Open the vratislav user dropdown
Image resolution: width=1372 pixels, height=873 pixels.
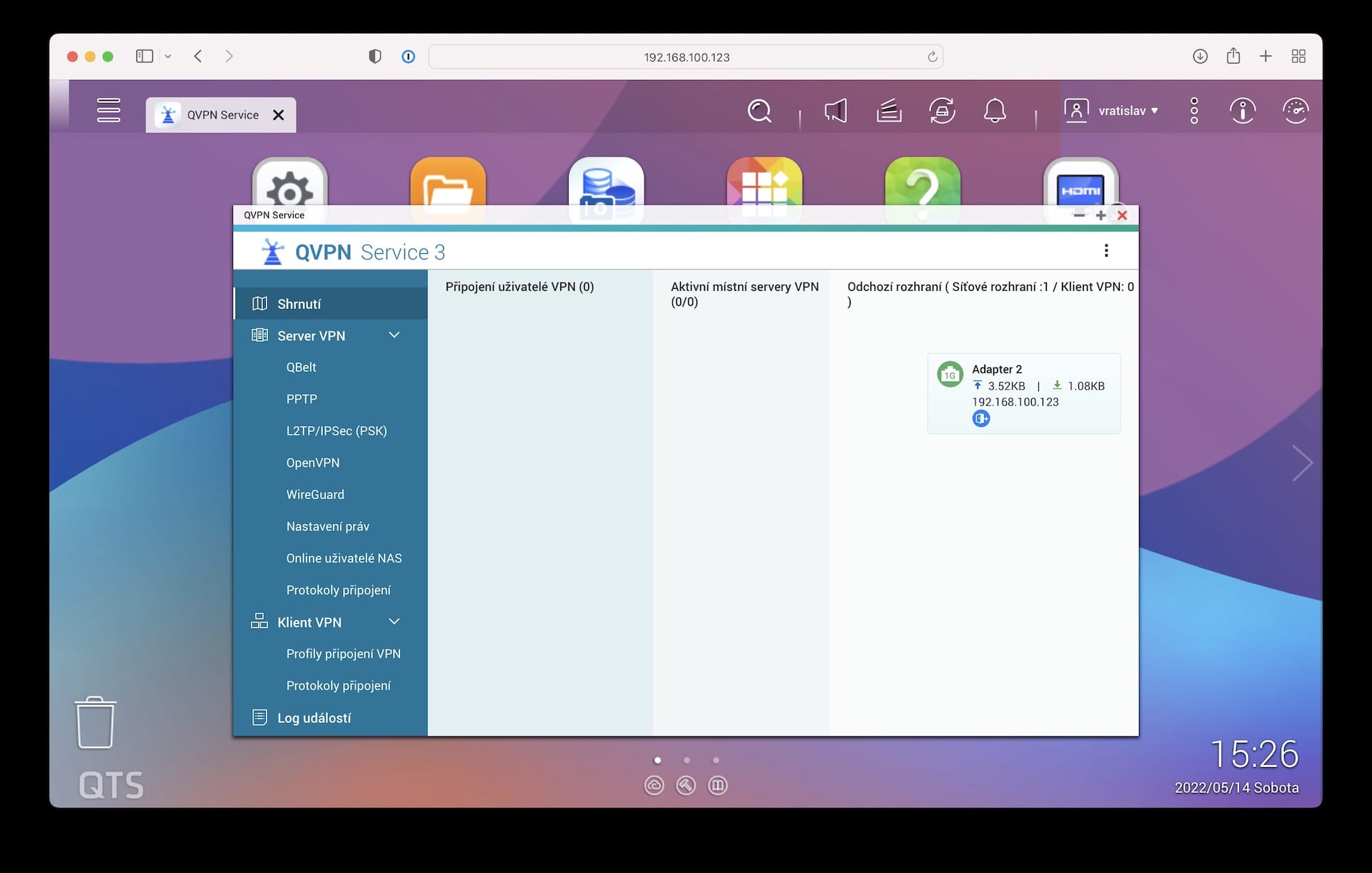pyautogui.click(x=1112, y=111)
